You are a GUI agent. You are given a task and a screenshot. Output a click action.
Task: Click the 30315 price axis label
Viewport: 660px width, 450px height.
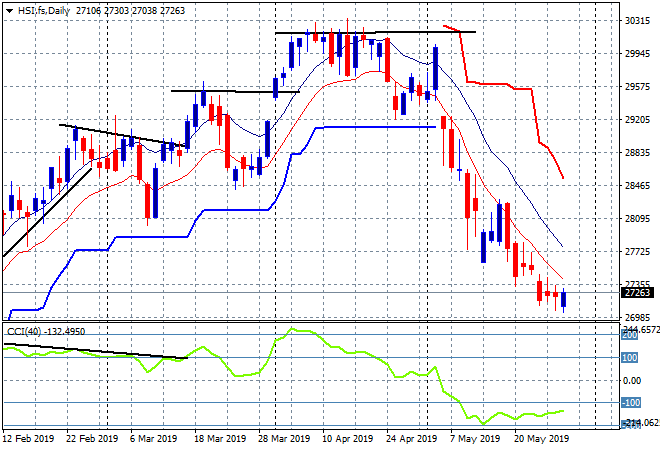point(637,21)
